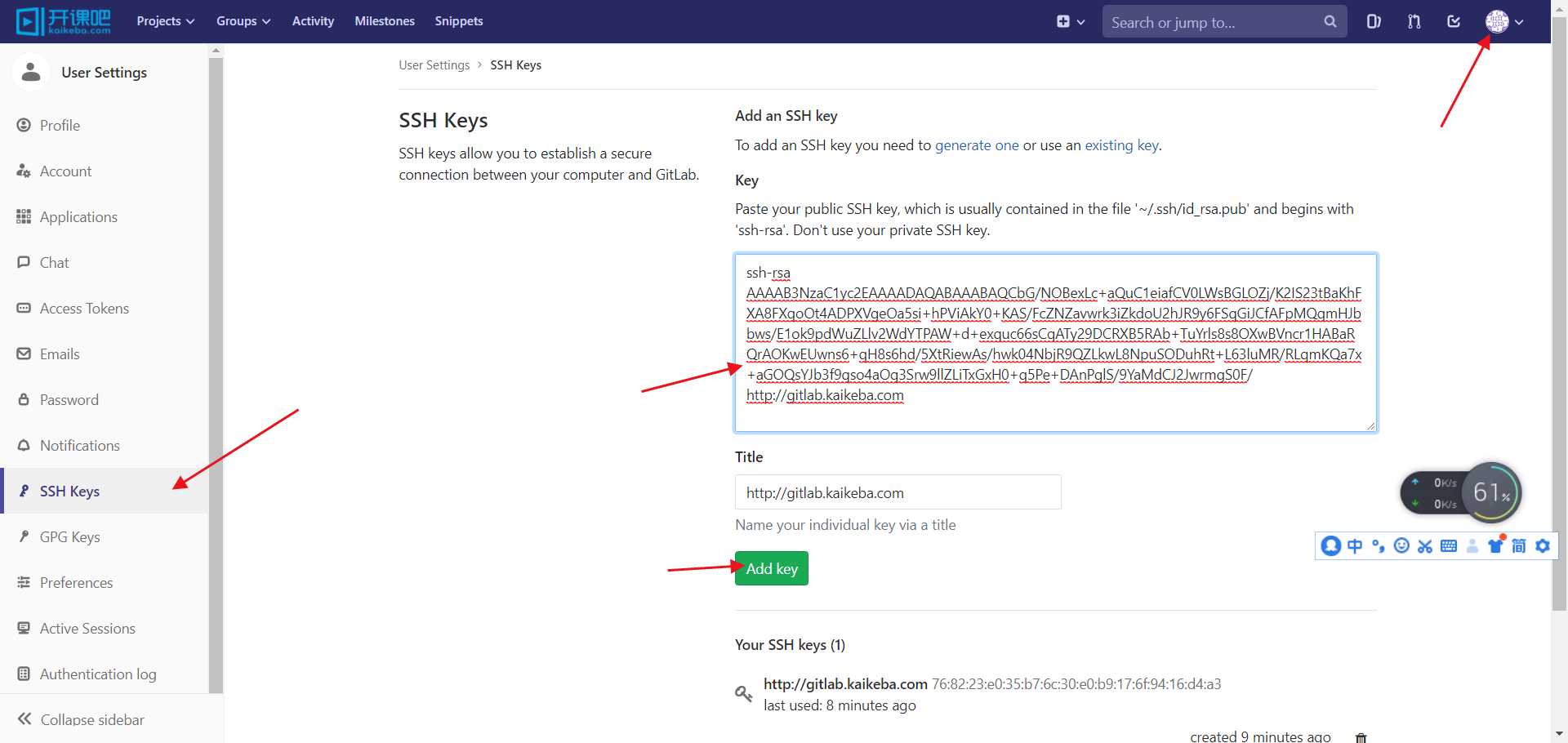Image resolution: width=1568 pixels, height=743 pixels.
Task: Click the page vertical scrollbar thumb
Action: [x=1559, y=314]
